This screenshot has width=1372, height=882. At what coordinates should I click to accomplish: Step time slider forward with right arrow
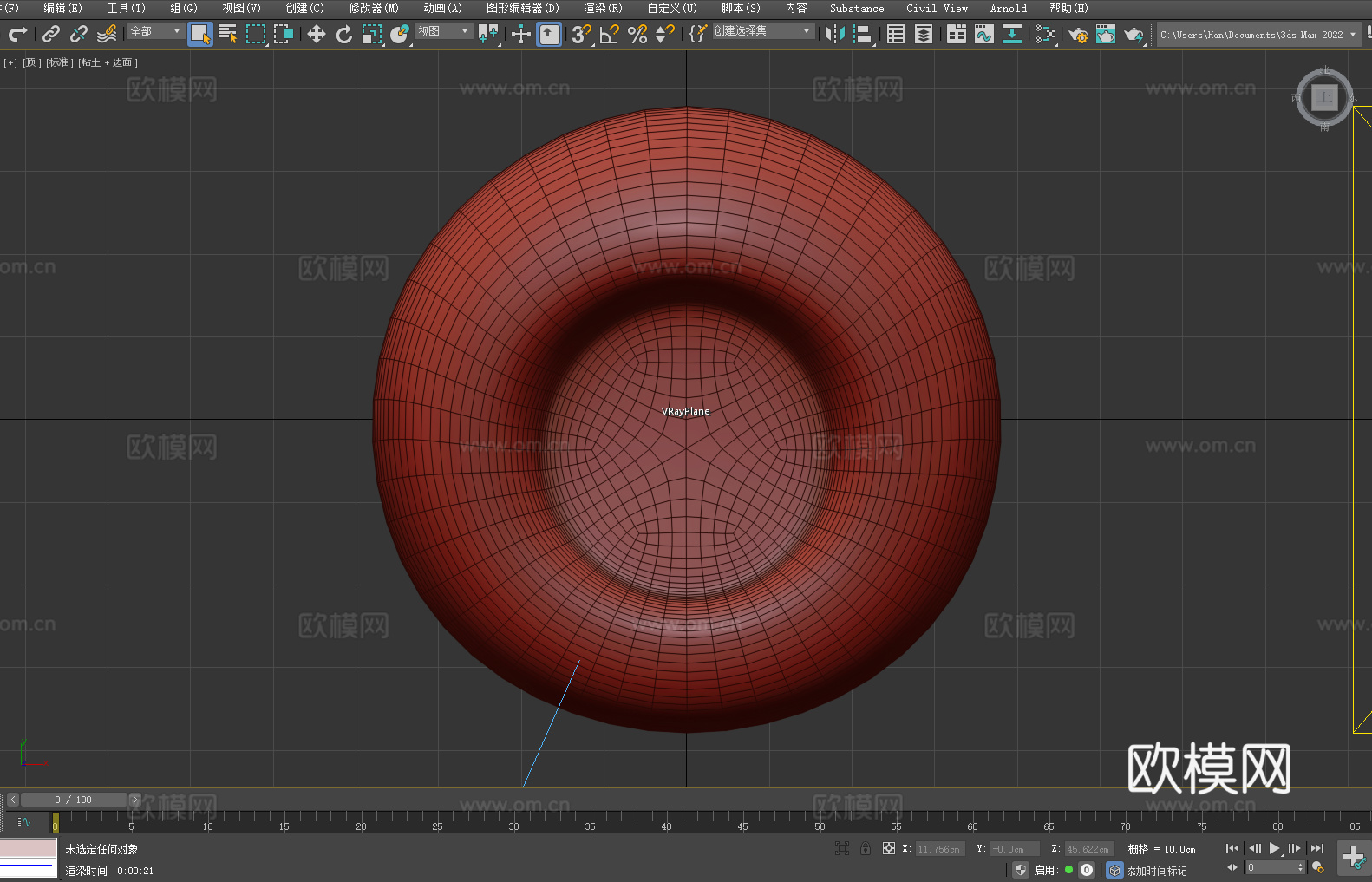click(x=134, y=800)
